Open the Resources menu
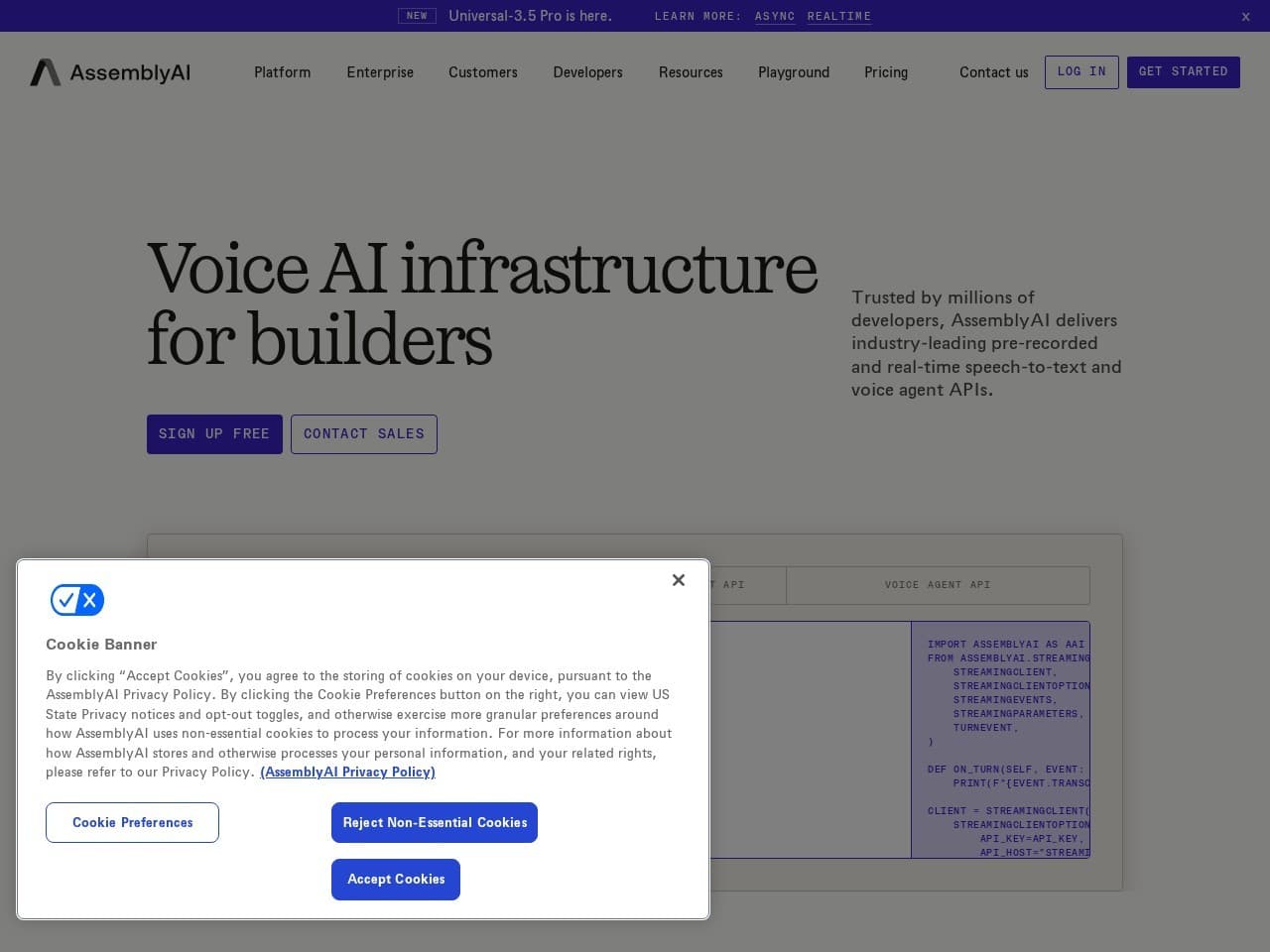 (x=691, y=72)
